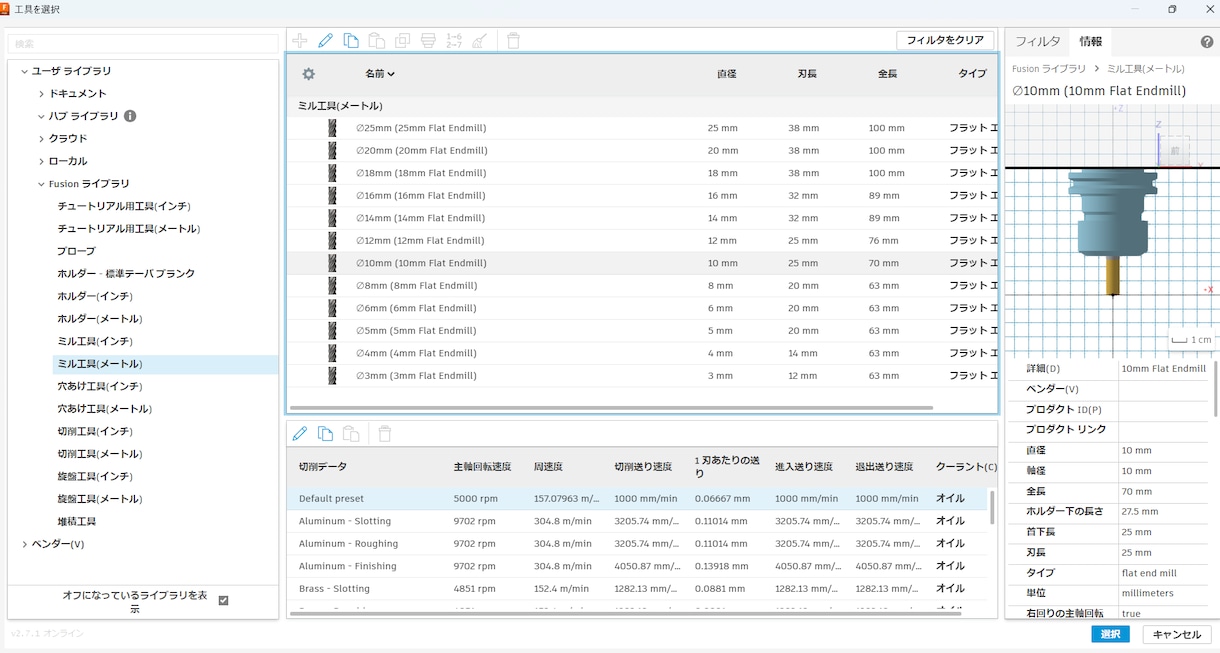Sort by 名前 column header
The image size is (1220, 653).
pos(380,74)
